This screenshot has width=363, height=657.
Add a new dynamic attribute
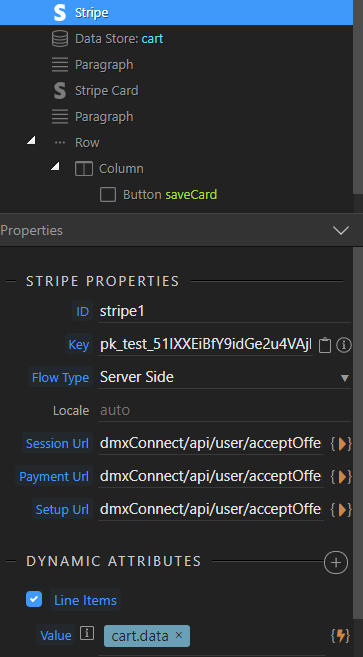pyautogui.click(x=336, y=562)
